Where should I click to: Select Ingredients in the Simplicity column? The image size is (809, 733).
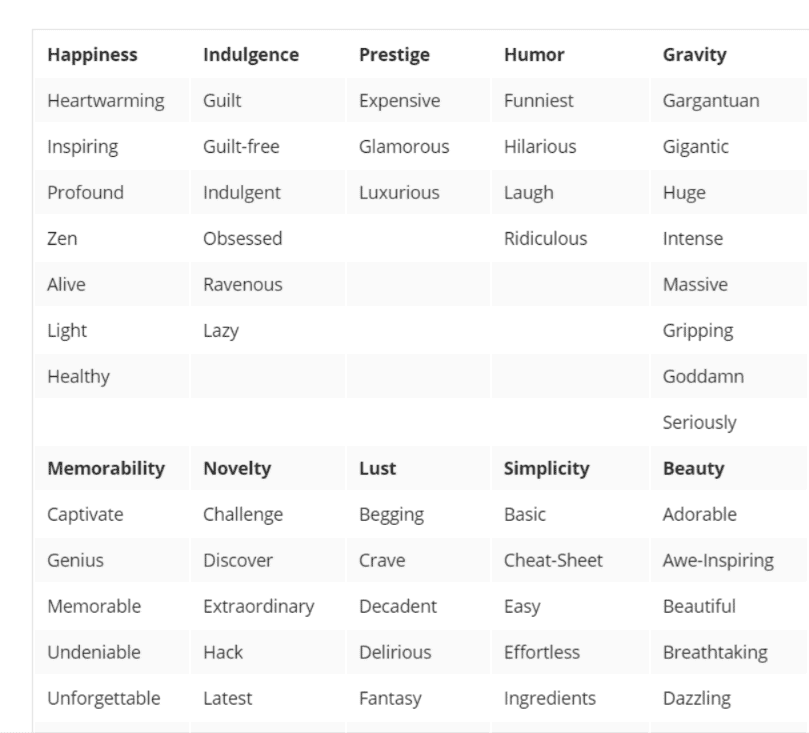click(550, 698)
